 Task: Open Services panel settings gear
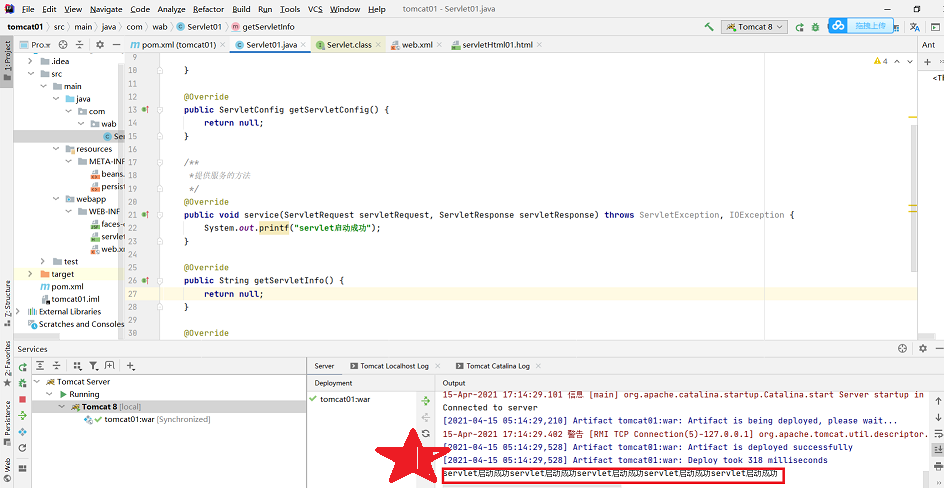tap(923, 348)
